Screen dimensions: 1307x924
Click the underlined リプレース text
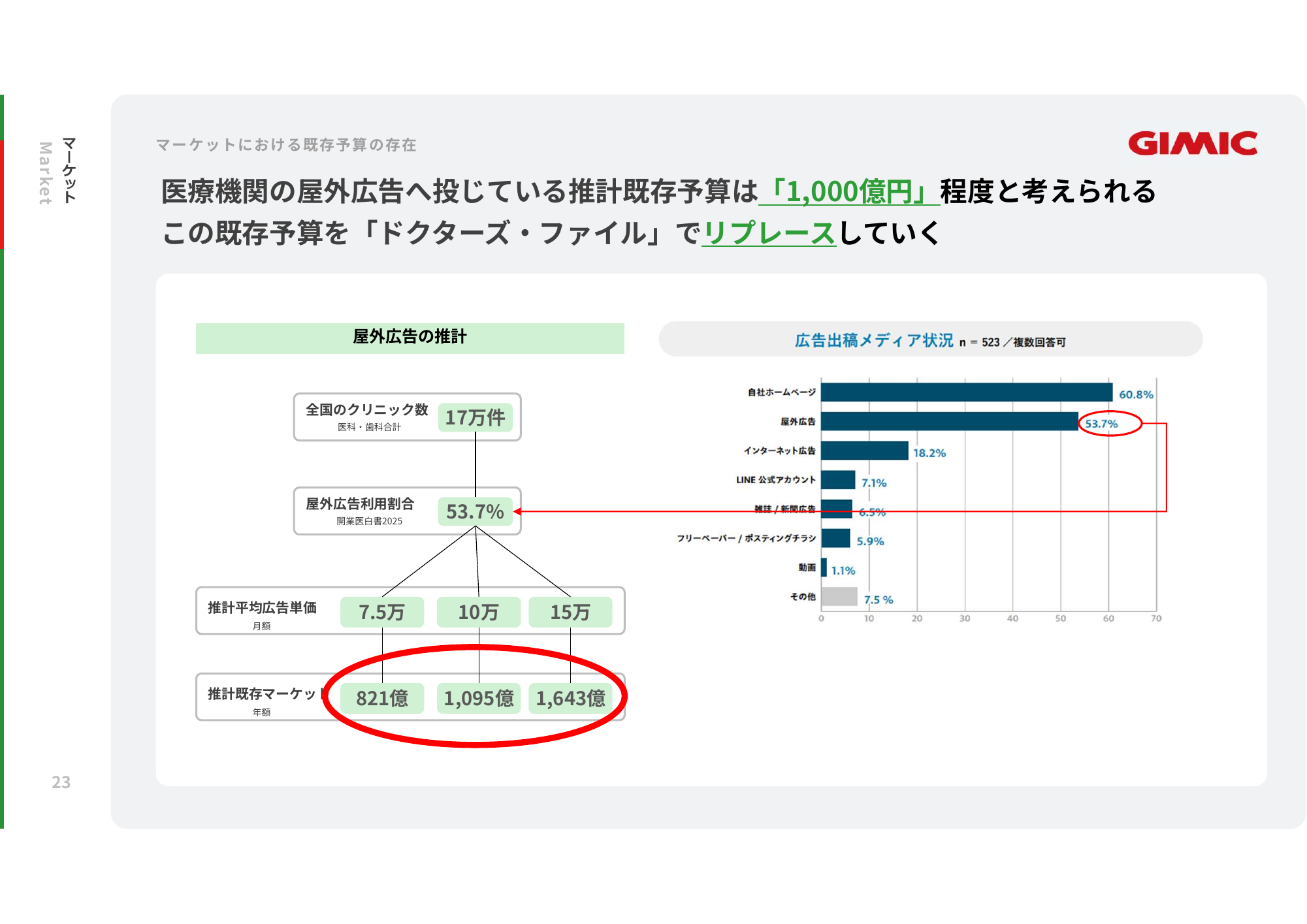(768, 233)
